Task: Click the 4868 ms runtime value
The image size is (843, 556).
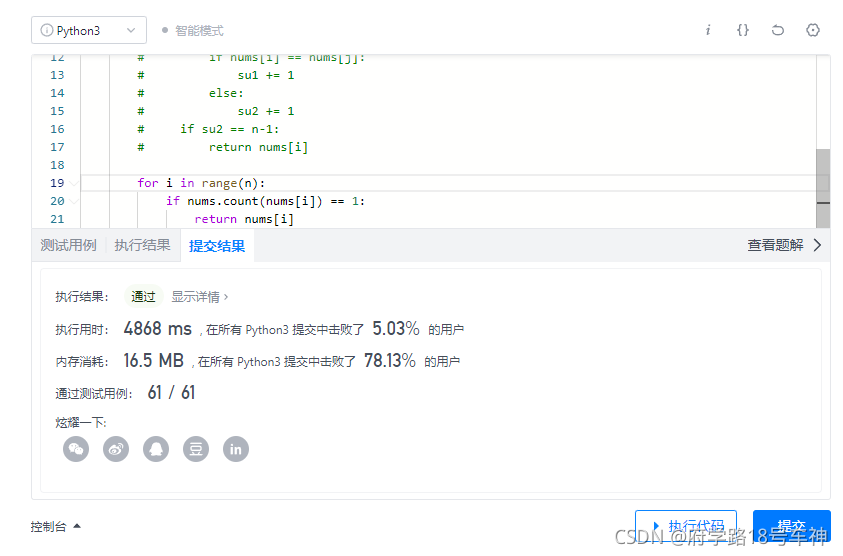Action: (x=158, y=329)
